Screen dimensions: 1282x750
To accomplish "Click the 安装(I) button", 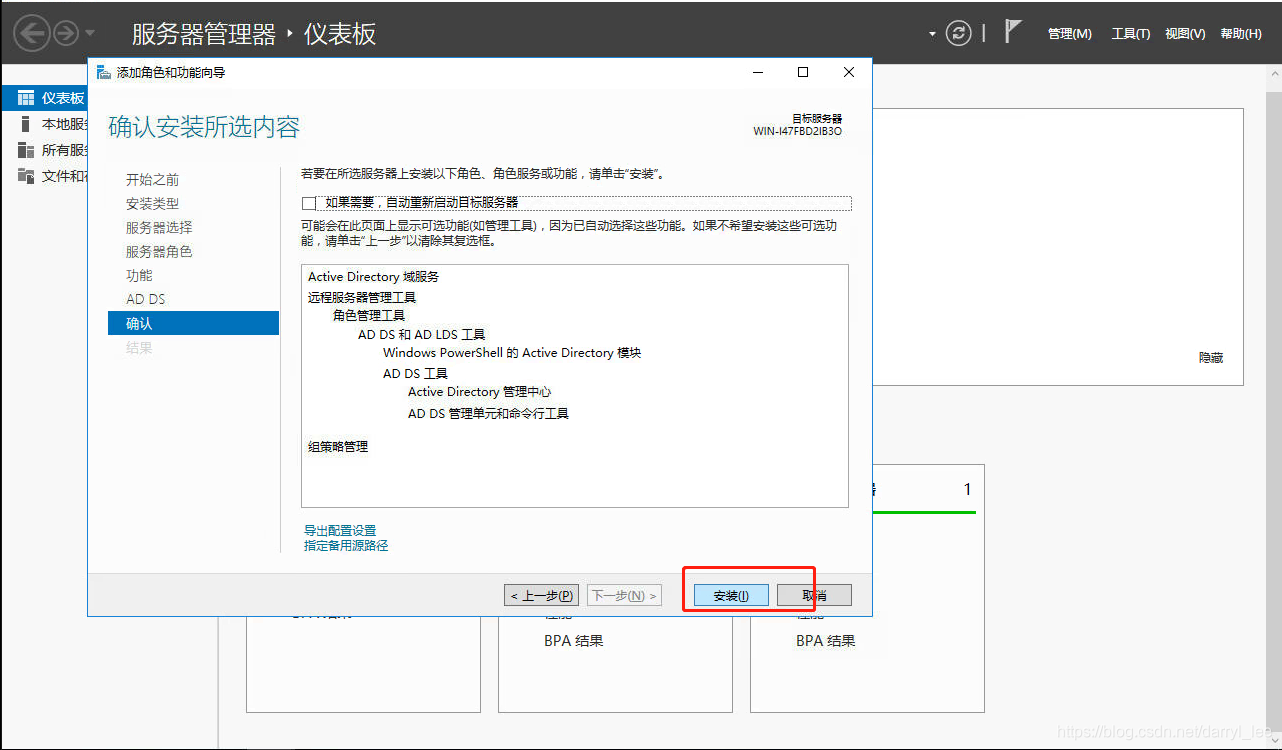I will pos(731,595).
